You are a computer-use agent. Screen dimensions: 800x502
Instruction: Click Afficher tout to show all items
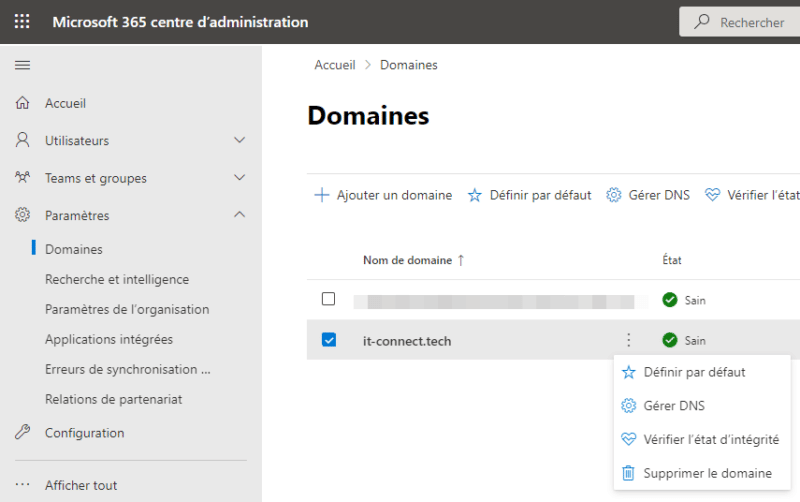[x=81, y=485]
